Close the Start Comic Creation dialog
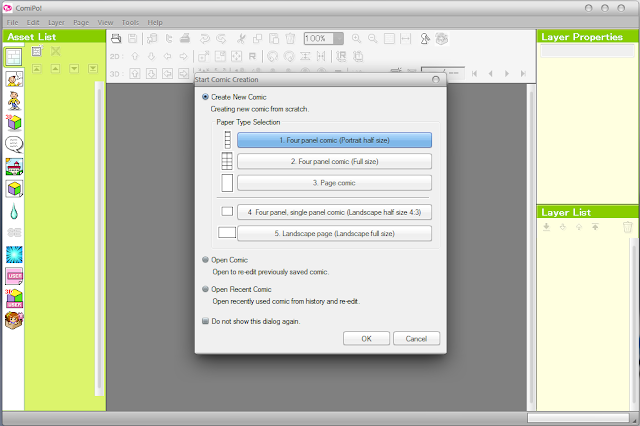This screenshot has height=426, width=640. click(x=436, y=79)
